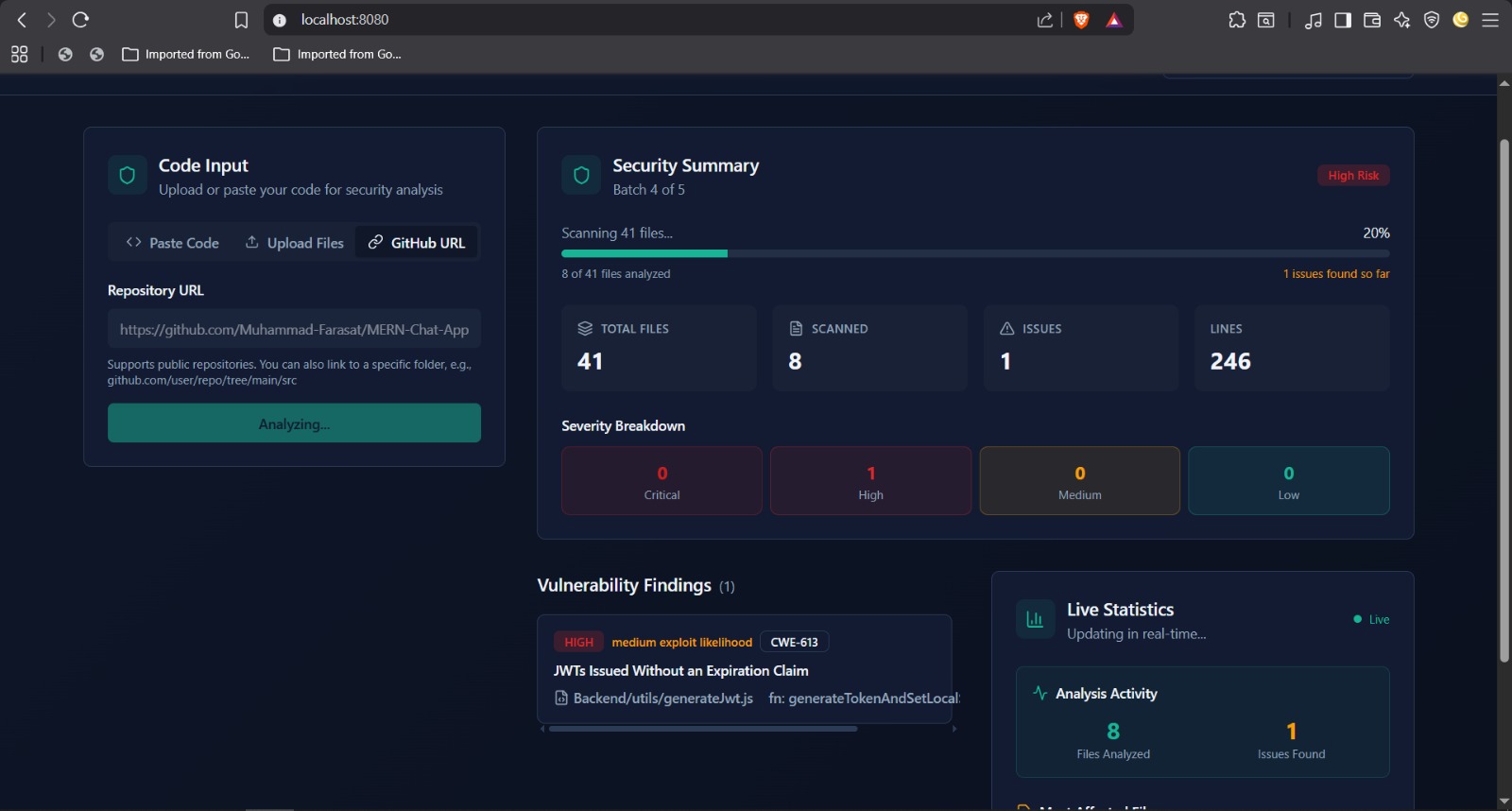
Task: Open Brave Shields lion icon
Action: tap(1081, 20)
